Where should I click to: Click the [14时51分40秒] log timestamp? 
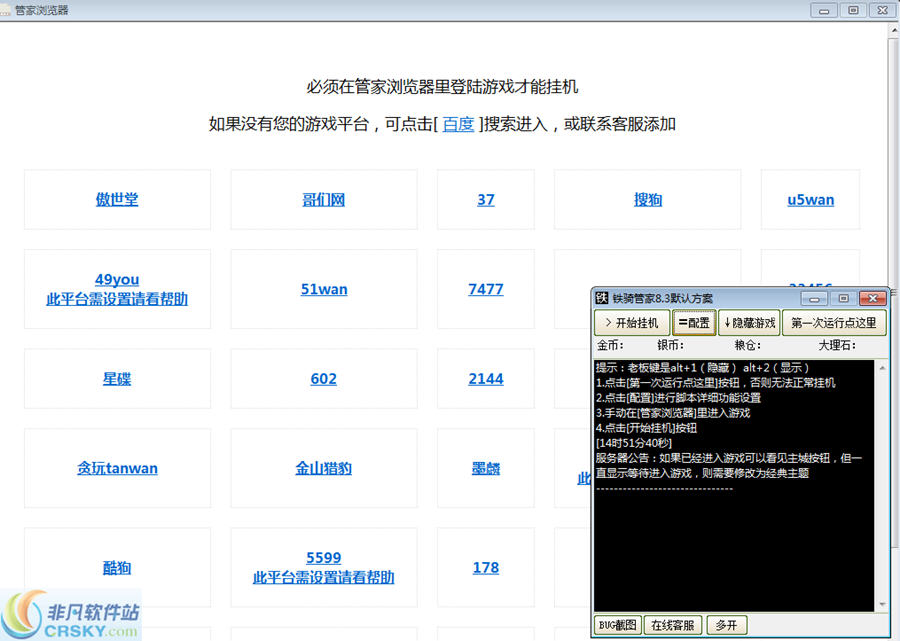[634, 443]
